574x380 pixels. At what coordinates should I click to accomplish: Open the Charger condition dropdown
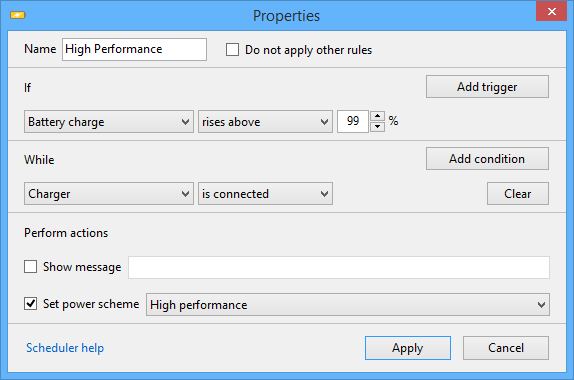point(109,194)
